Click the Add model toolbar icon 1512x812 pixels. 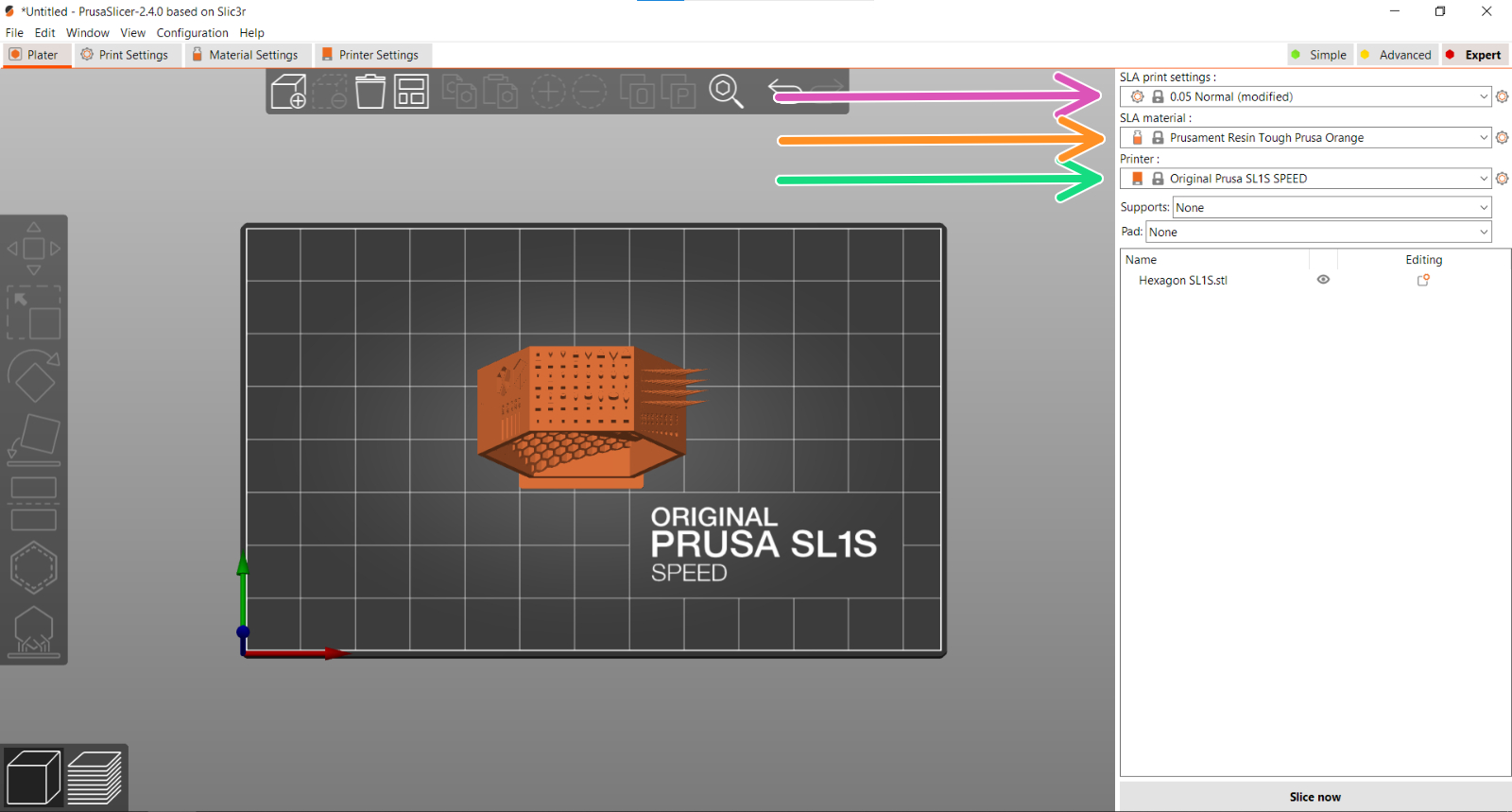pyautogui.click(x=288, y=92)
